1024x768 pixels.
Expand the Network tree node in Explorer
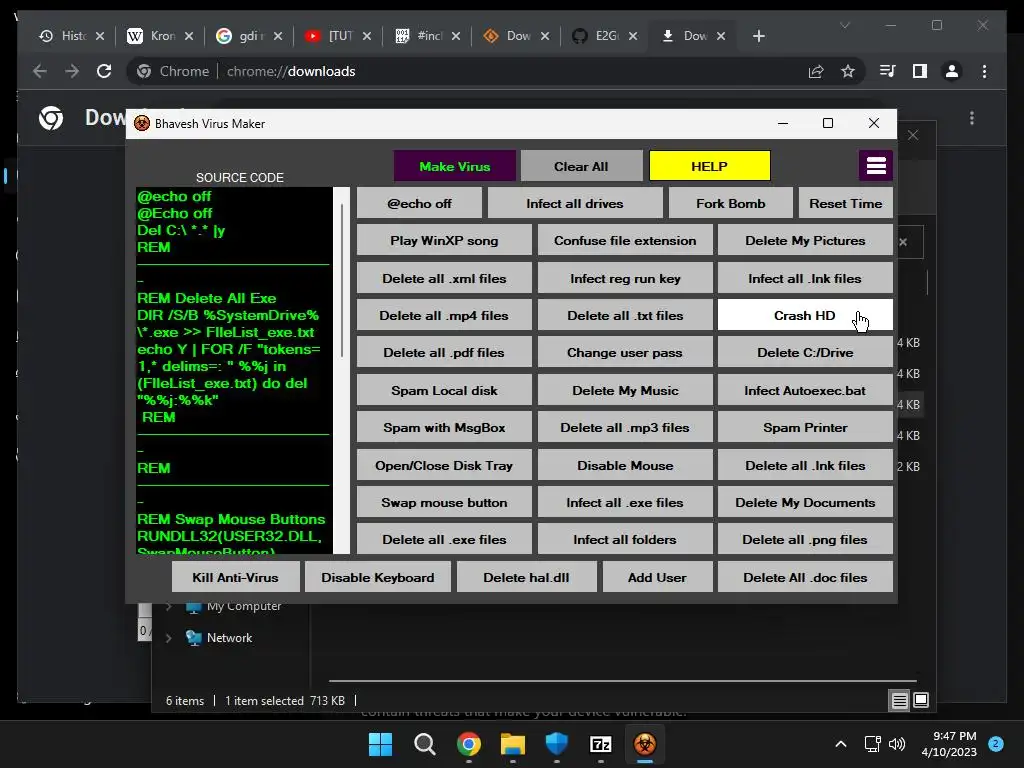[x=168, y=638]
